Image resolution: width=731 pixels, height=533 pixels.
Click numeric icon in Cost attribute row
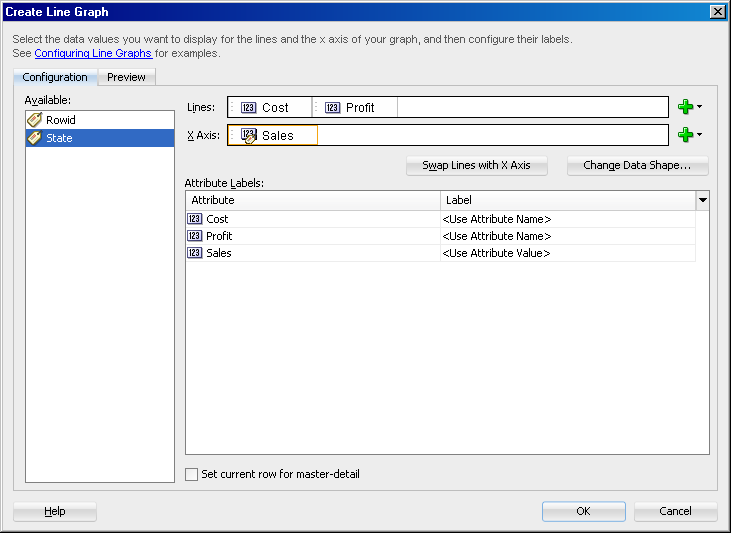[x=194, y=219]
